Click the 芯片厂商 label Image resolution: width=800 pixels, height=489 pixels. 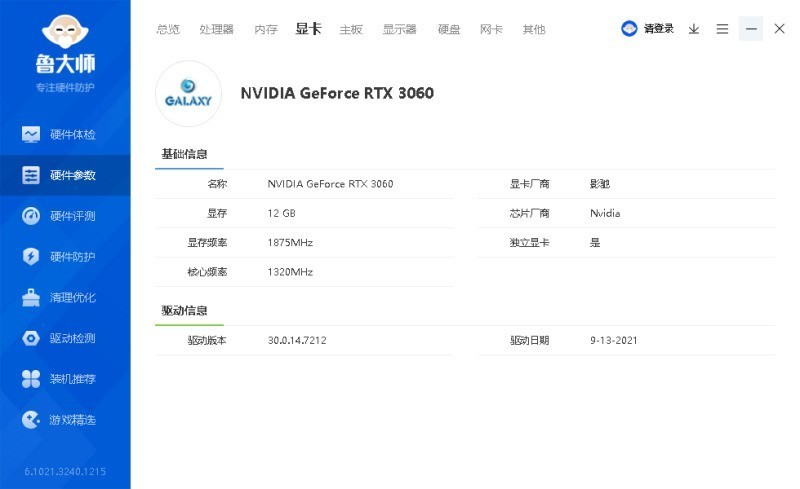pyautogui.click(x=530, y=213)
